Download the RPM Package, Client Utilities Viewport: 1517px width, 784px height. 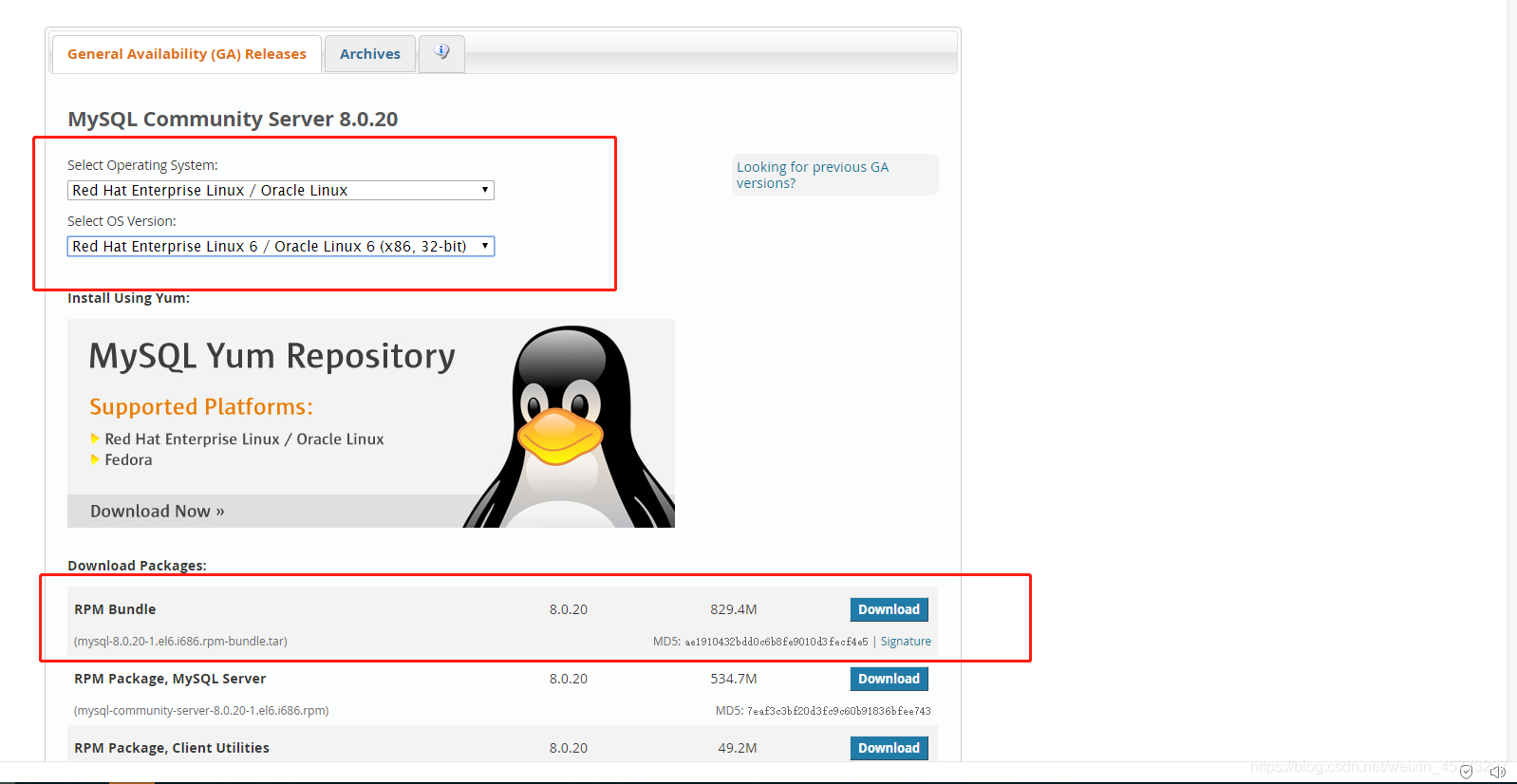coord(889,748)
